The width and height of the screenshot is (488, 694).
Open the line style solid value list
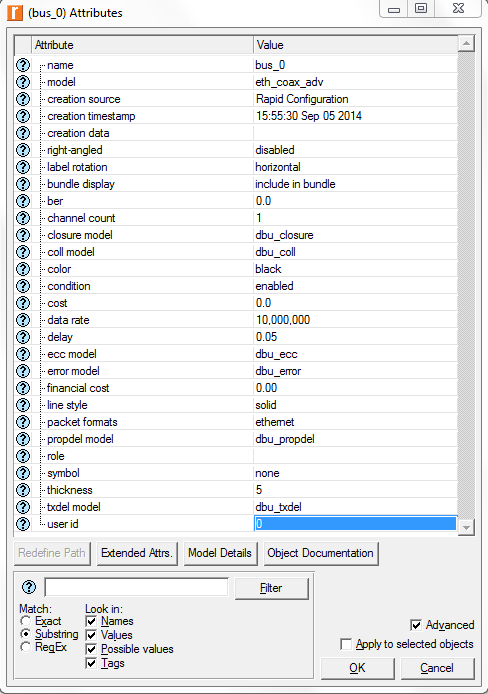[x=356, y=405]
